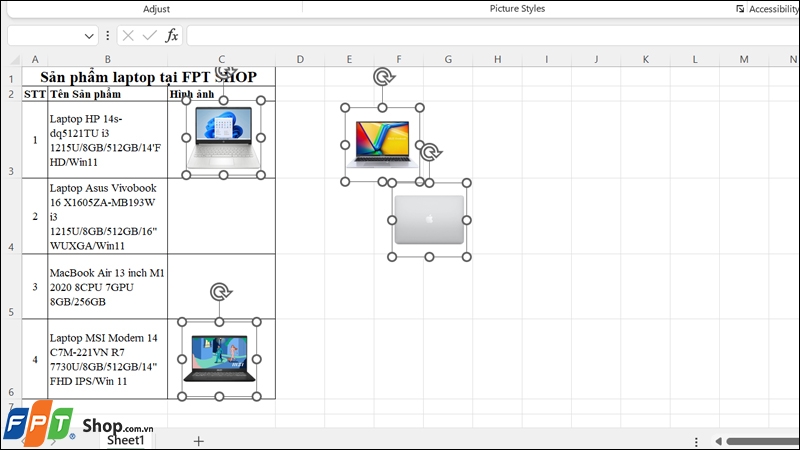
Task: Select column K header
Action: pos(645,59)
